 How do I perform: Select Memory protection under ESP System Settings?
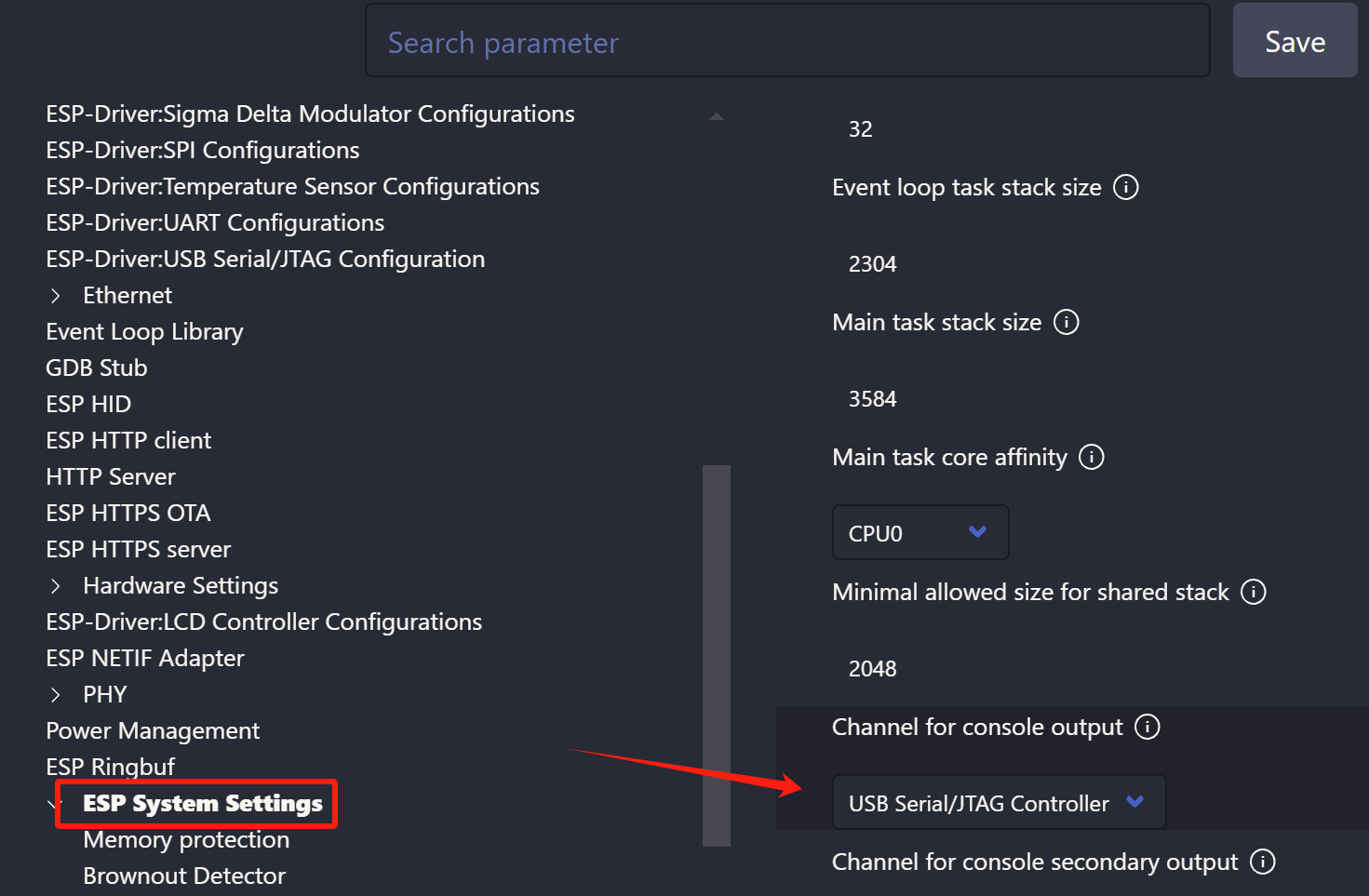pos(186,839)
